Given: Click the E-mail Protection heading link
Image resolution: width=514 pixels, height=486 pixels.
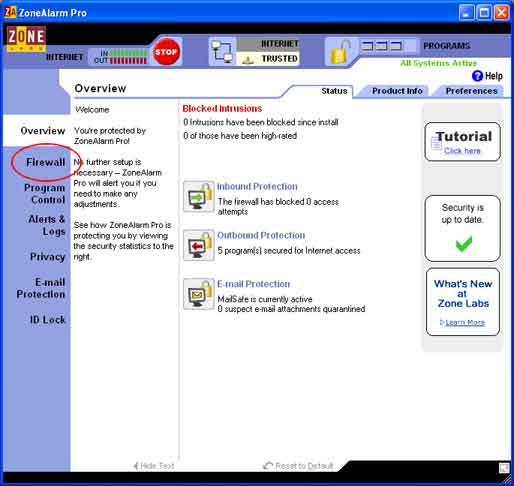Looking at the screenshot, I should 253,284.
